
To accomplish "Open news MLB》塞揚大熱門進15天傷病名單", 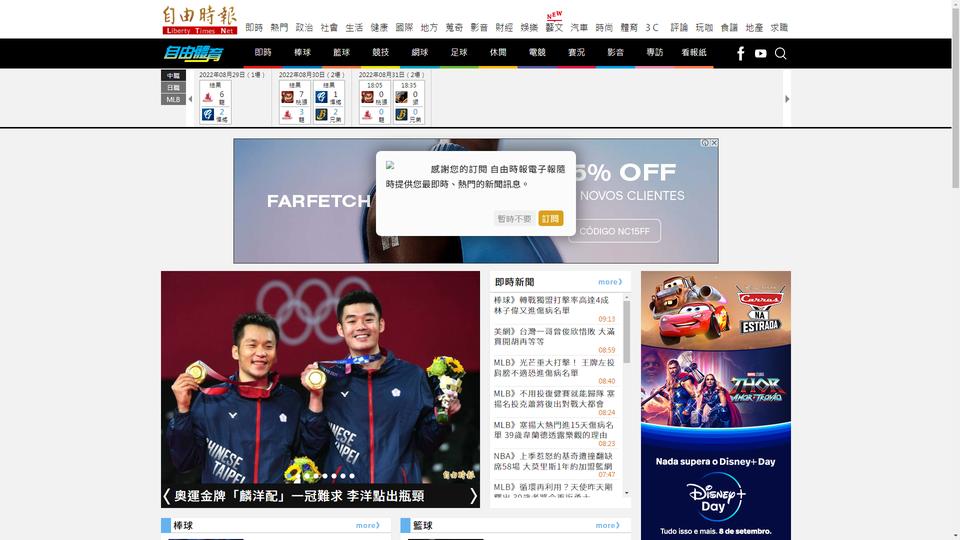I will [553, 430].
